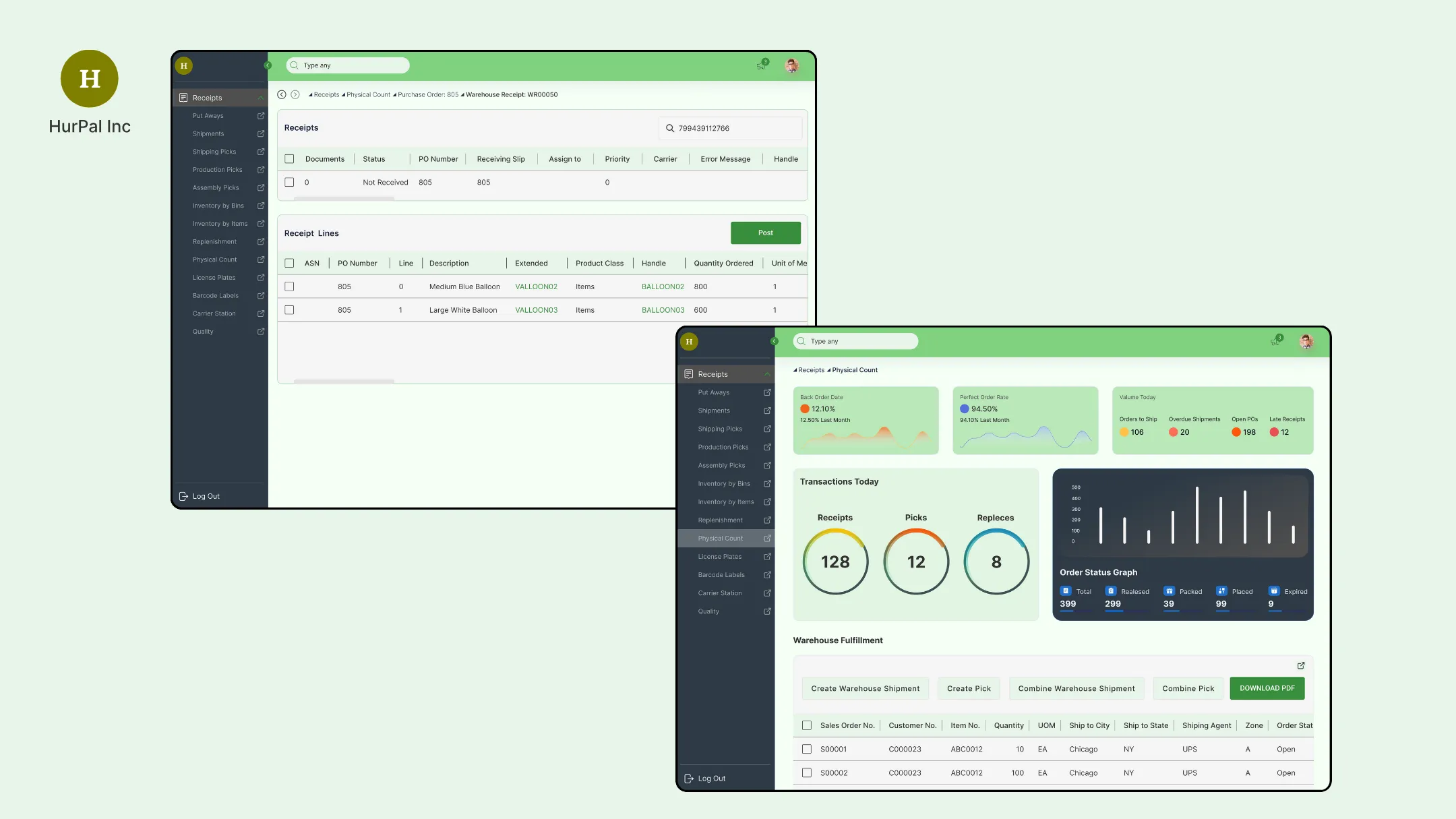Click the Log Out icon at sidebar bottom

coord(183,496)
